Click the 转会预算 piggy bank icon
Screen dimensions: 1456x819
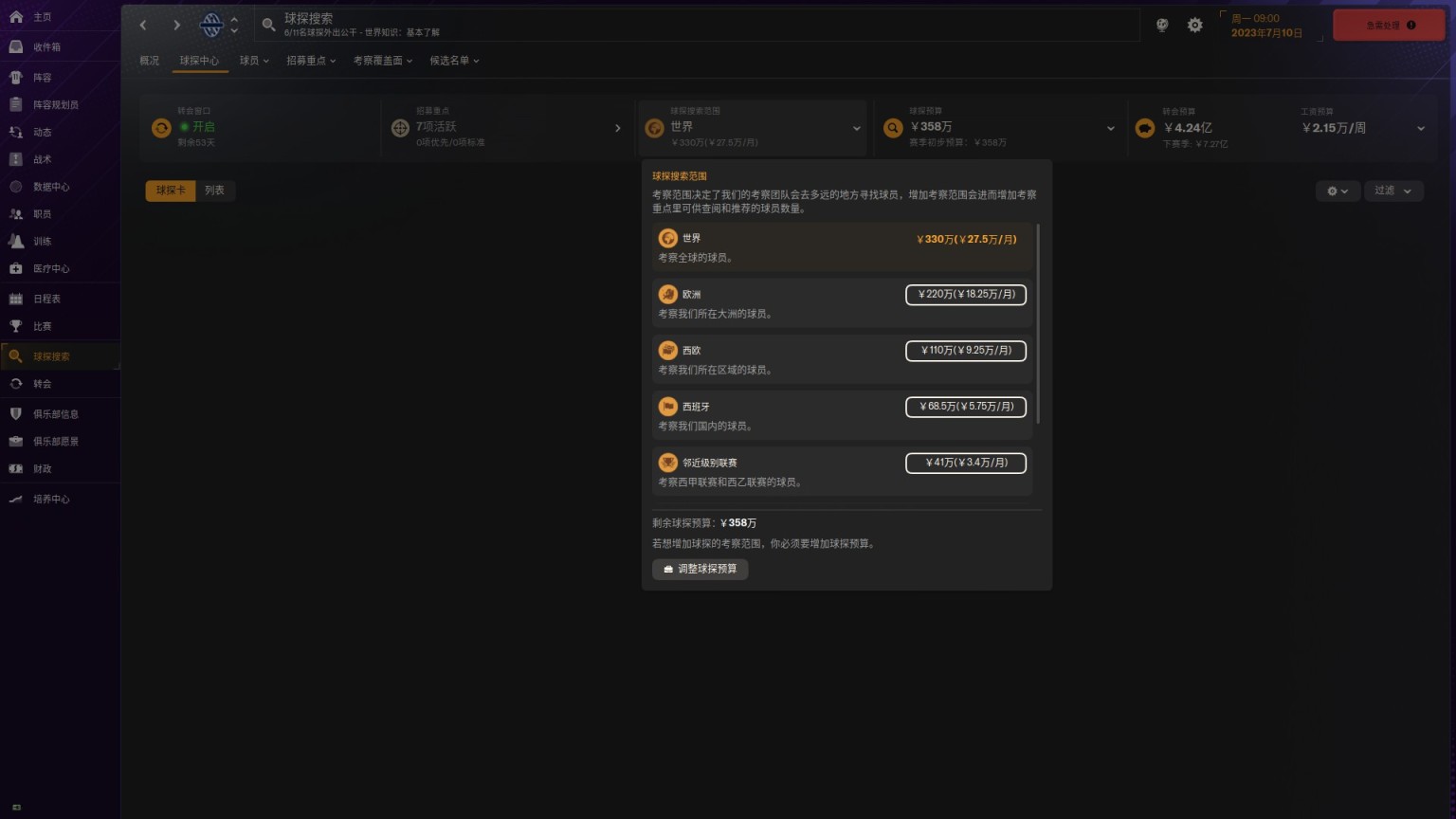pyautogui.click(x=1145, y=128)
